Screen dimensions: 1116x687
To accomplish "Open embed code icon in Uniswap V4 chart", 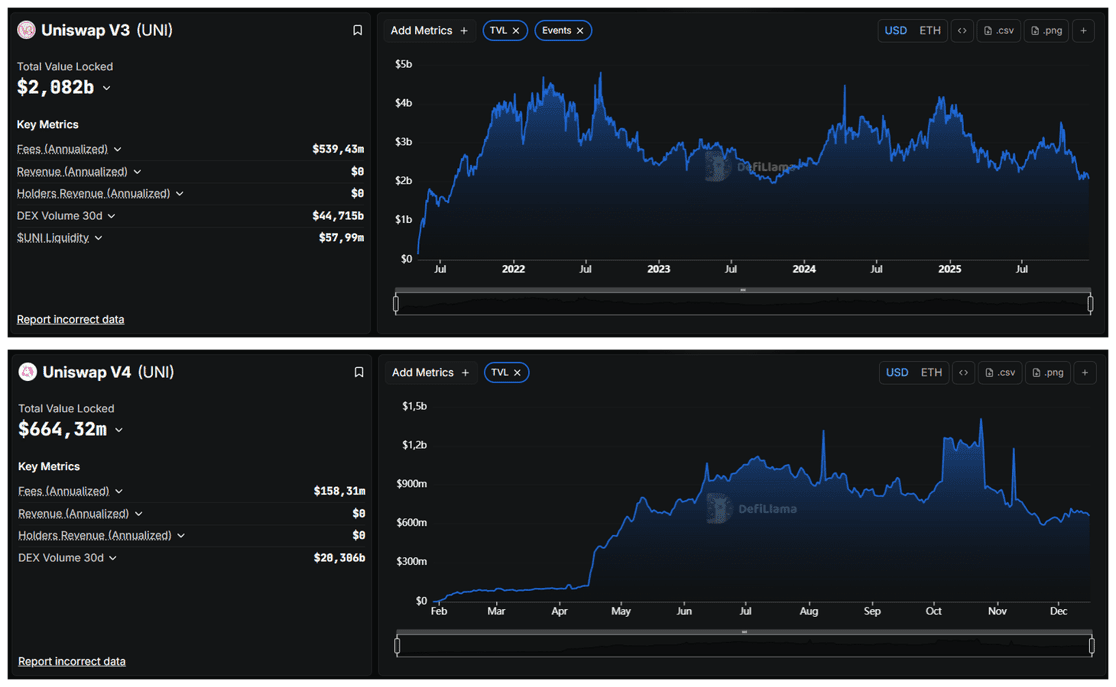I will click(x=964, y=372).
